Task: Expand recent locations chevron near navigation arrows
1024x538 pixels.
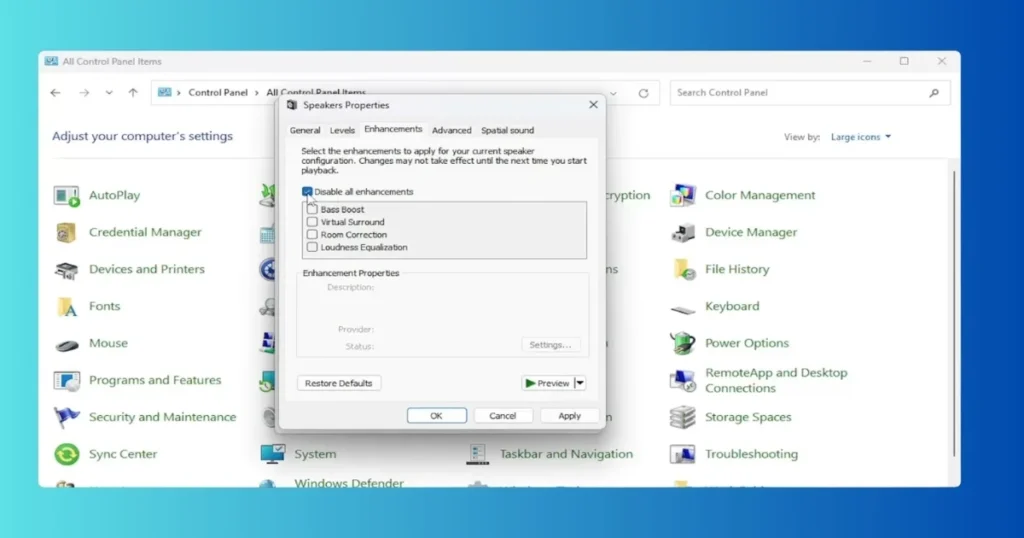Action: (109, 93)
